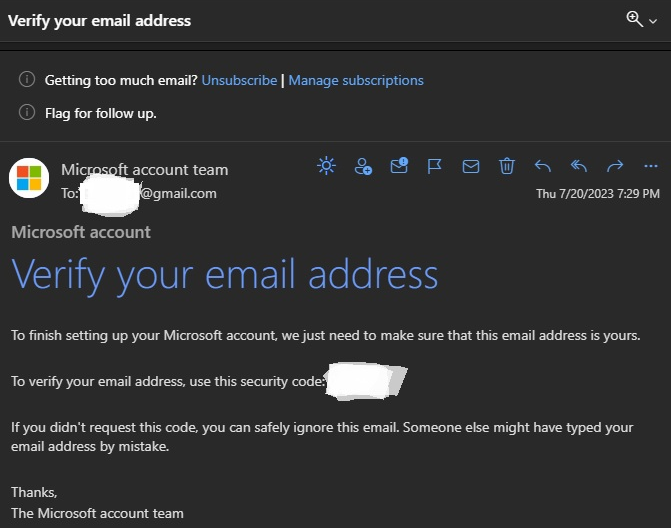Open the More actions ellipsis menu
This screenshot has width=671, height=528.
click(x=651, y=166)
